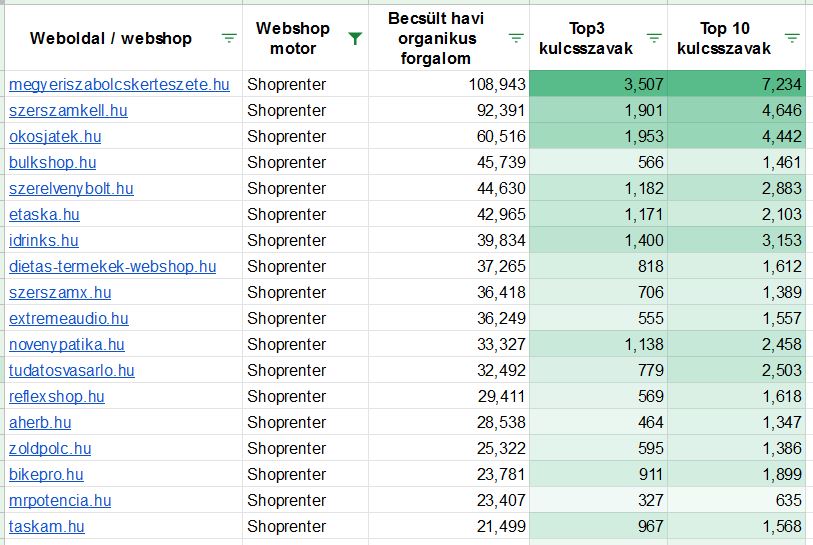Select cell with value 635
The image size is (813, 545).
(737, 500)
